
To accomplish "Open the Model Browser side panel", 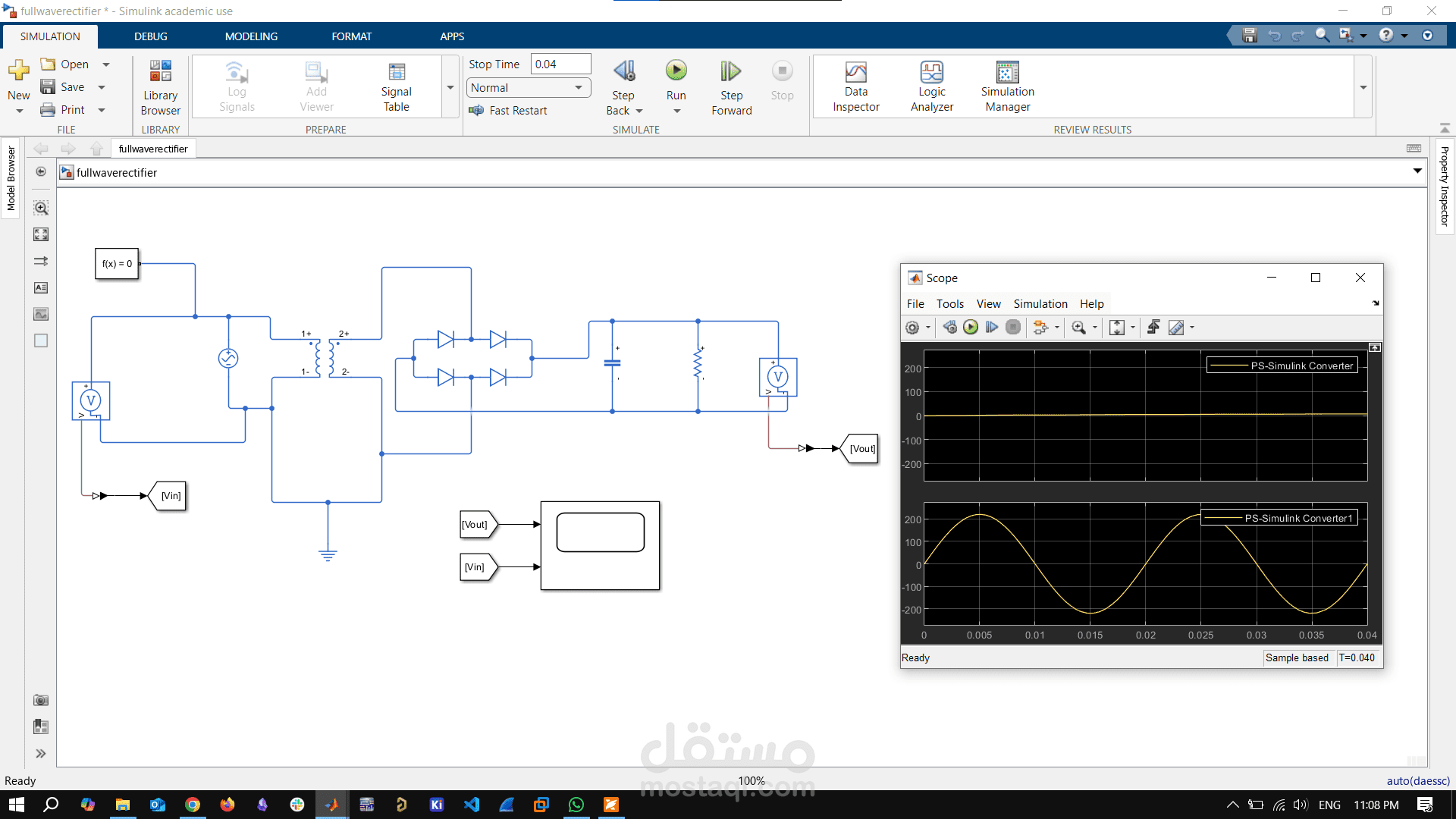I will click(x=11, y=178).
